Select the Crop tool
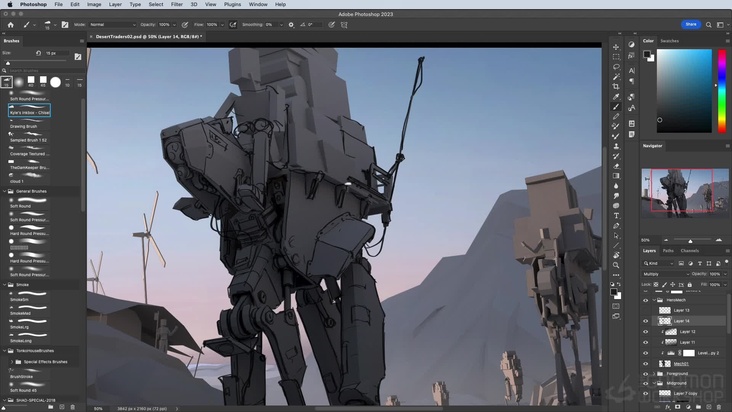This screenshot has height=412, width=732. tap(616, 86)
